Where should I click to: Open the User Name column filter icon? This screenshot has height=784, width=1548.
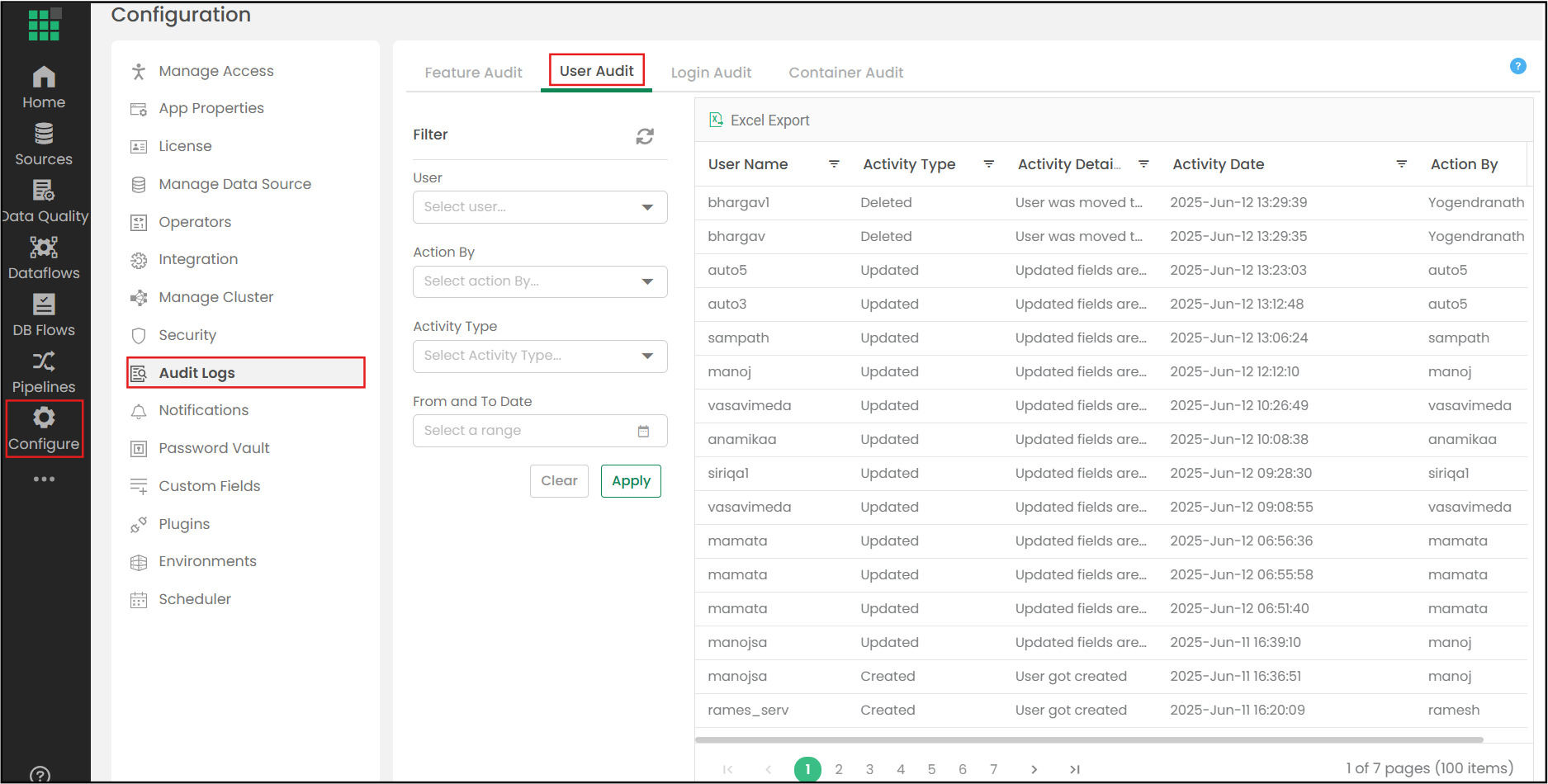(834, 164)
